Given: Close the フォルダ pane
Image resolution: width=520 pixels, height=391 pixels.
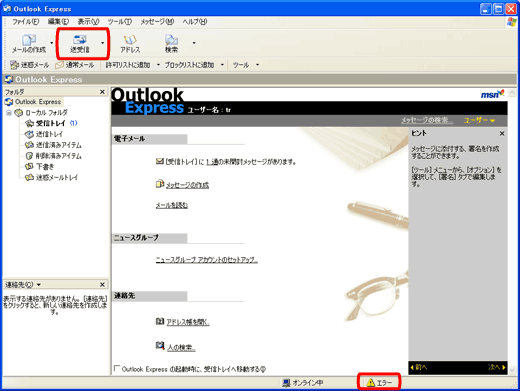Looking at the screenshot, I should click(102, 92).
